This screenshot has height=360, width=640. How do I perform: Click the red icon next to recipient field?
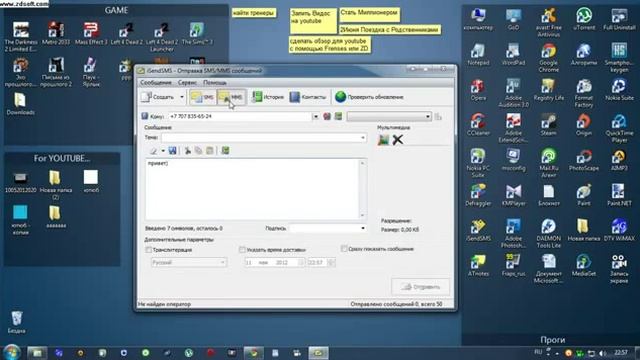[x=327, y=117]
